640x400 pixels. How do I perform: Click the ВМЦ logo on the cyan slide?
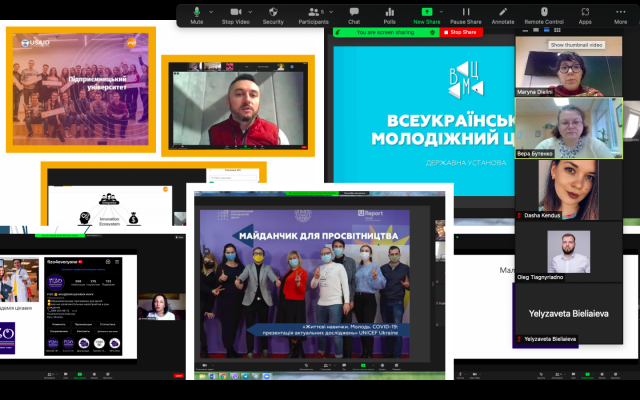click(466, 81)
